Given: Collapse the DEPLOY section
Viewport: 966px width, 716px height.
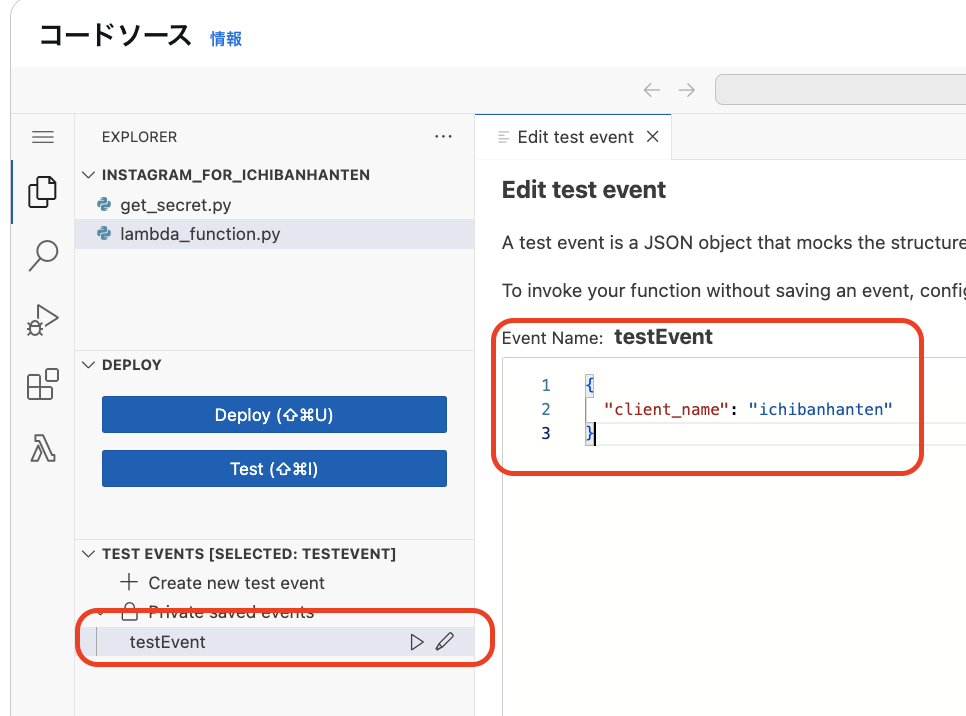Looking at the screenshot, I should pos(88,364).
